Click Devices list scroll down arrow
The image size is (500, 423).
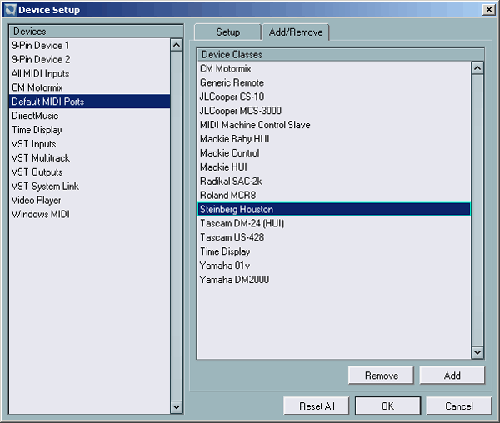click(x=176, y=407)
